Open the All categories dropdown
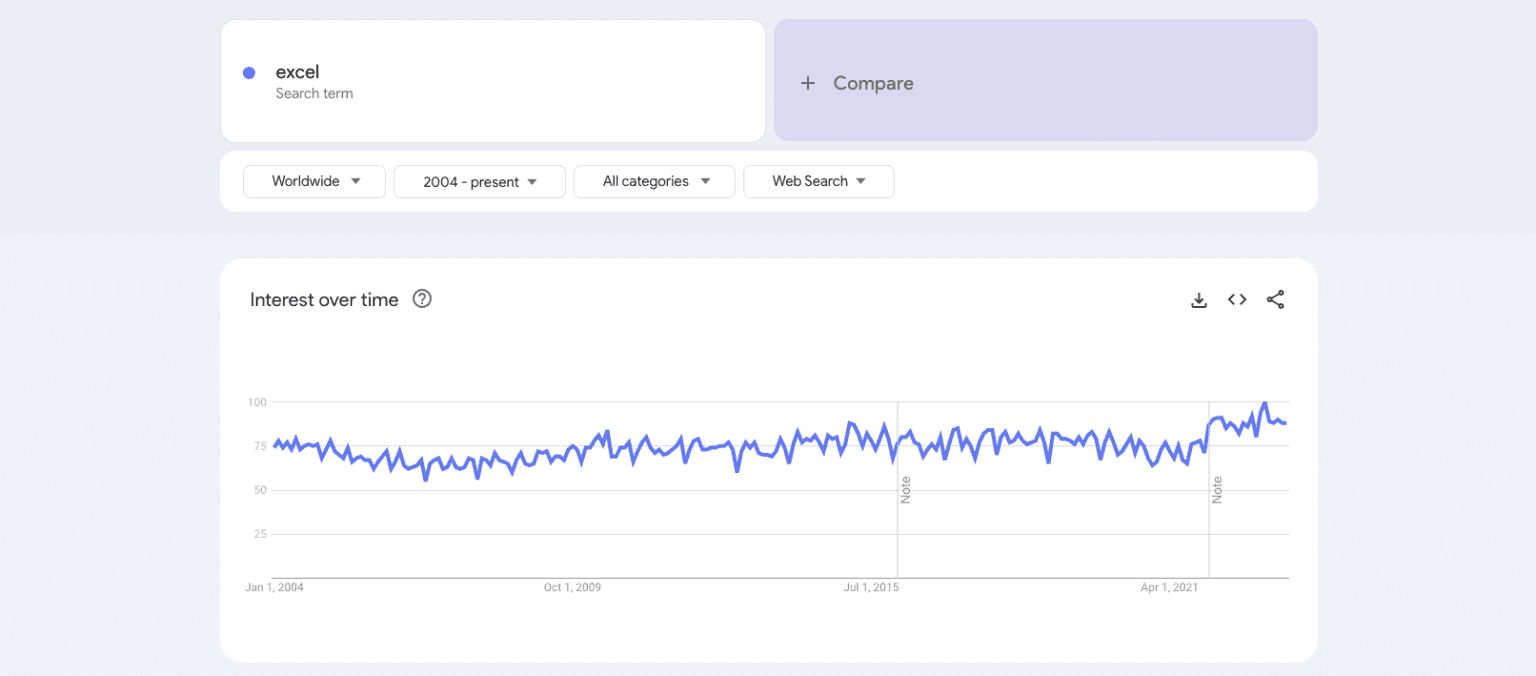This screenshot has height=676, width=1536. click(654, 181)
